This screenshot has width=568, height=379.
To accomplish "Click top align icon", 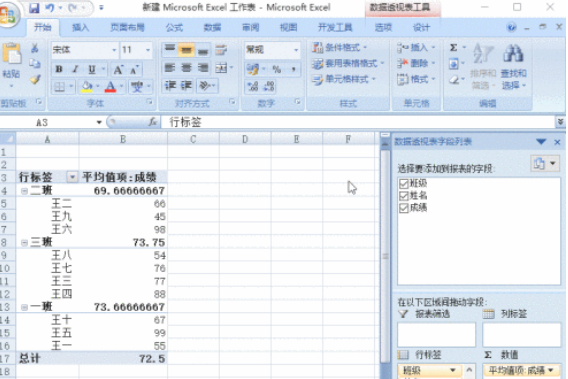I will click(x=170, y=50).
